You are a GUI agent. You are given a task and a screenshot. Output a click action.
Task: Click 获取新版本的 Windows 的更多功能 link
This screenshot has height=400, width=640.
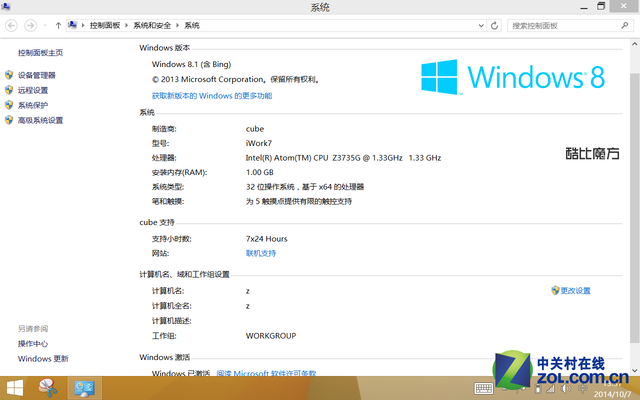click(x=212, y=96)
